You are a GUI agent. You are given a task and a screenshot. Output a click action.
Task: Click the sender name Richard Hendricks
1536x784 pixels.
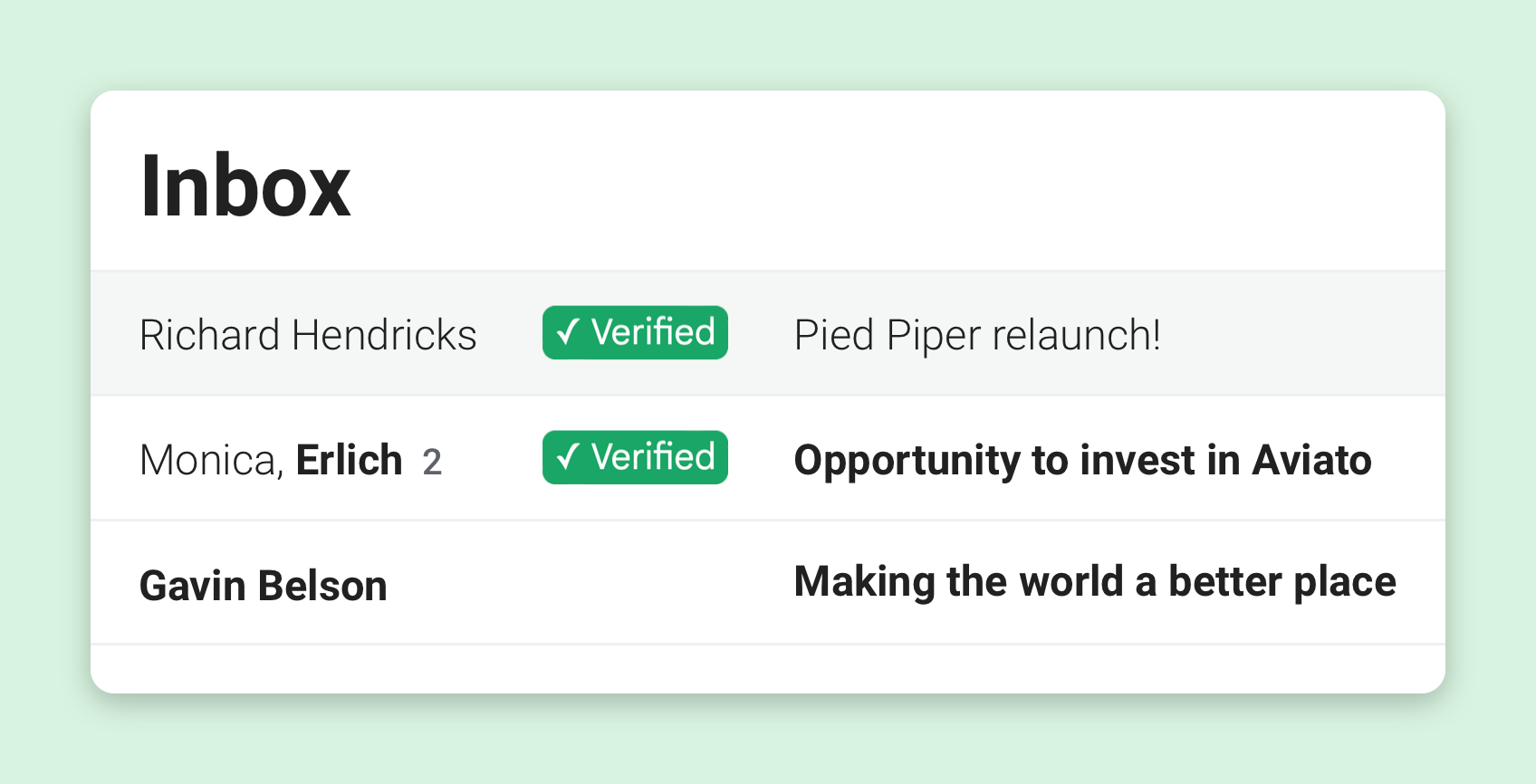point(308,334)
